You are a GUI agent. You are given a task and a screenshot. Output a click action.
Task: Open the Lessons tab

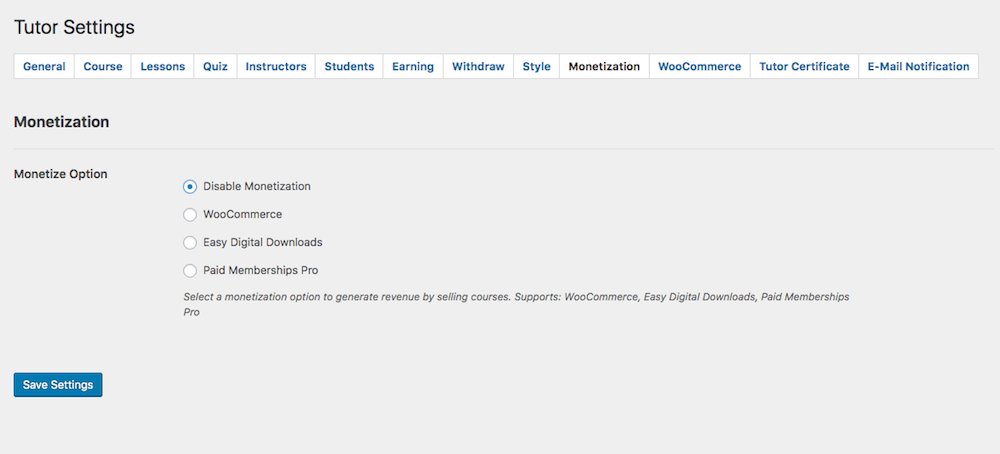coord(163,66)
